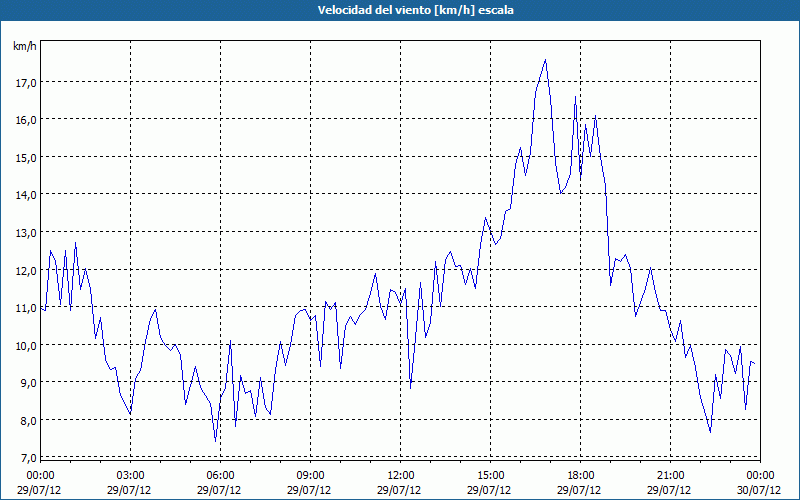Select the '8,0' y-axis label
Image resolution: width=800 pixels, height=500 pixels.
click(x=28, y=420)
